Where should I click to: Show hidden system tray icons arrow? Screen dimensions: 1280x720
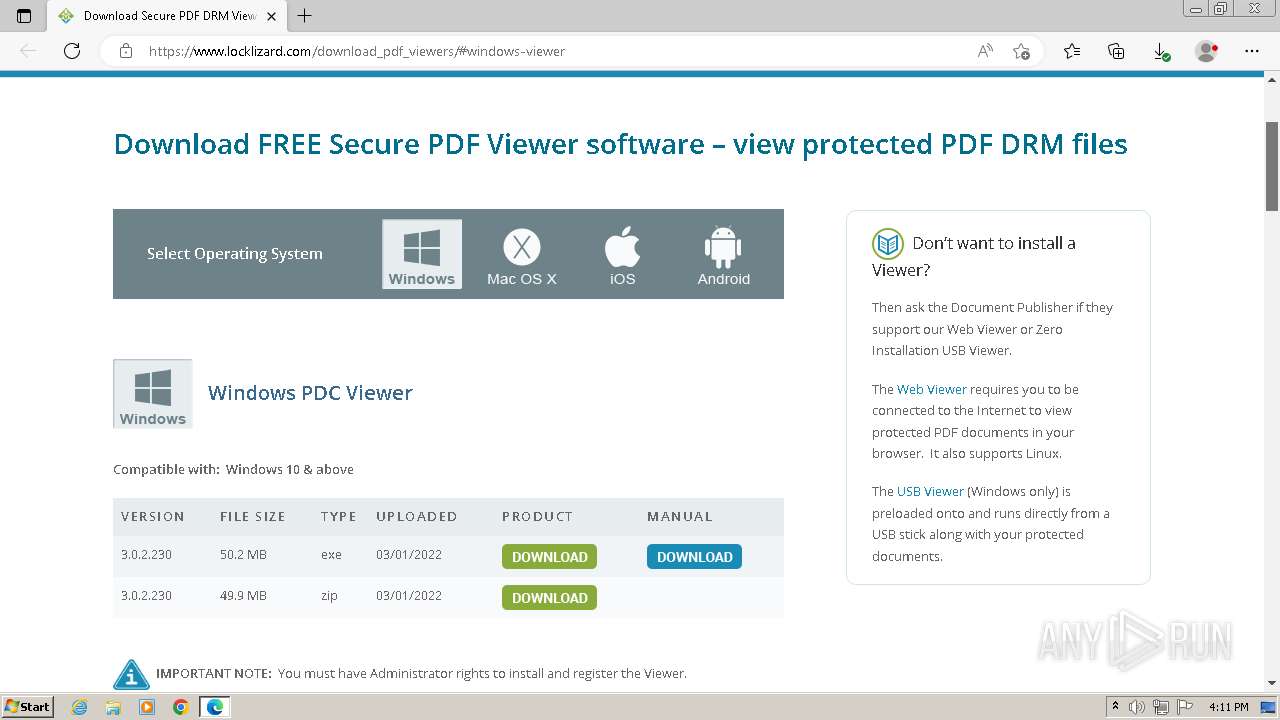[x=1115, y=707]
